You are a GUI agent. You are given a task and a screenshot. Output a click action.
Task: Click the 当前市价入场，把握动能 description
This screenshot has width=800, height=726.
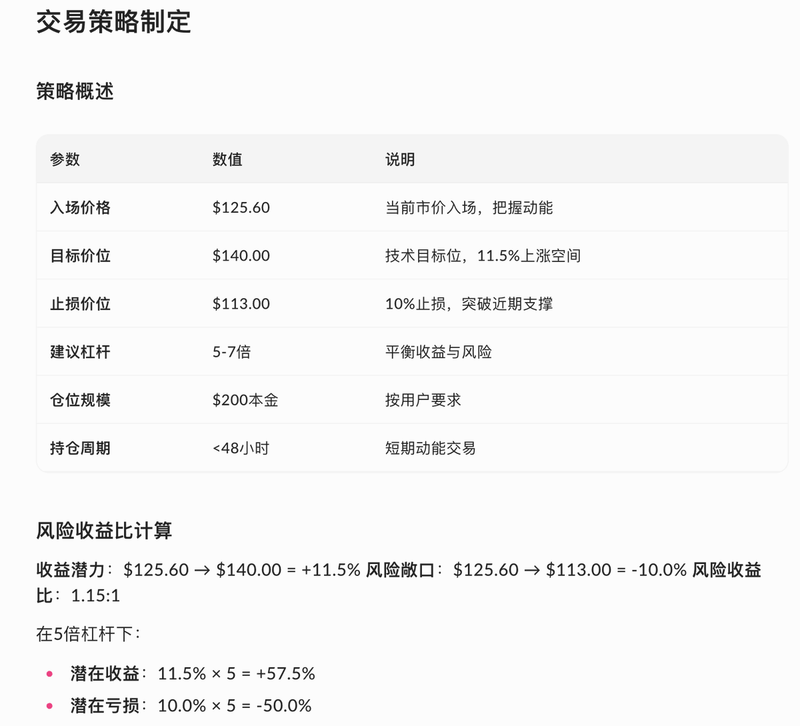(468, 208)
